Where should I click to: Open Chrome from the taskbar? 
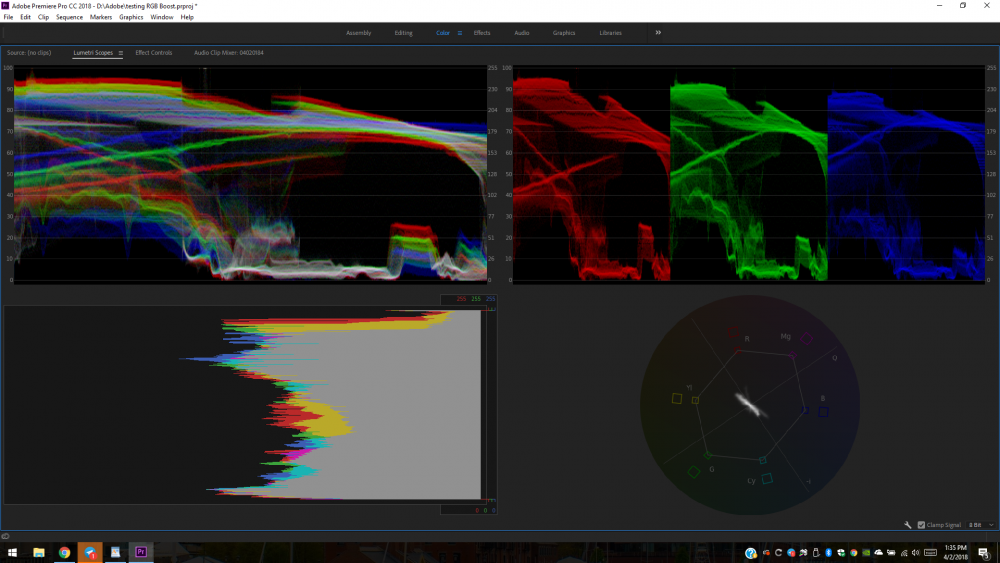[64, 552]
